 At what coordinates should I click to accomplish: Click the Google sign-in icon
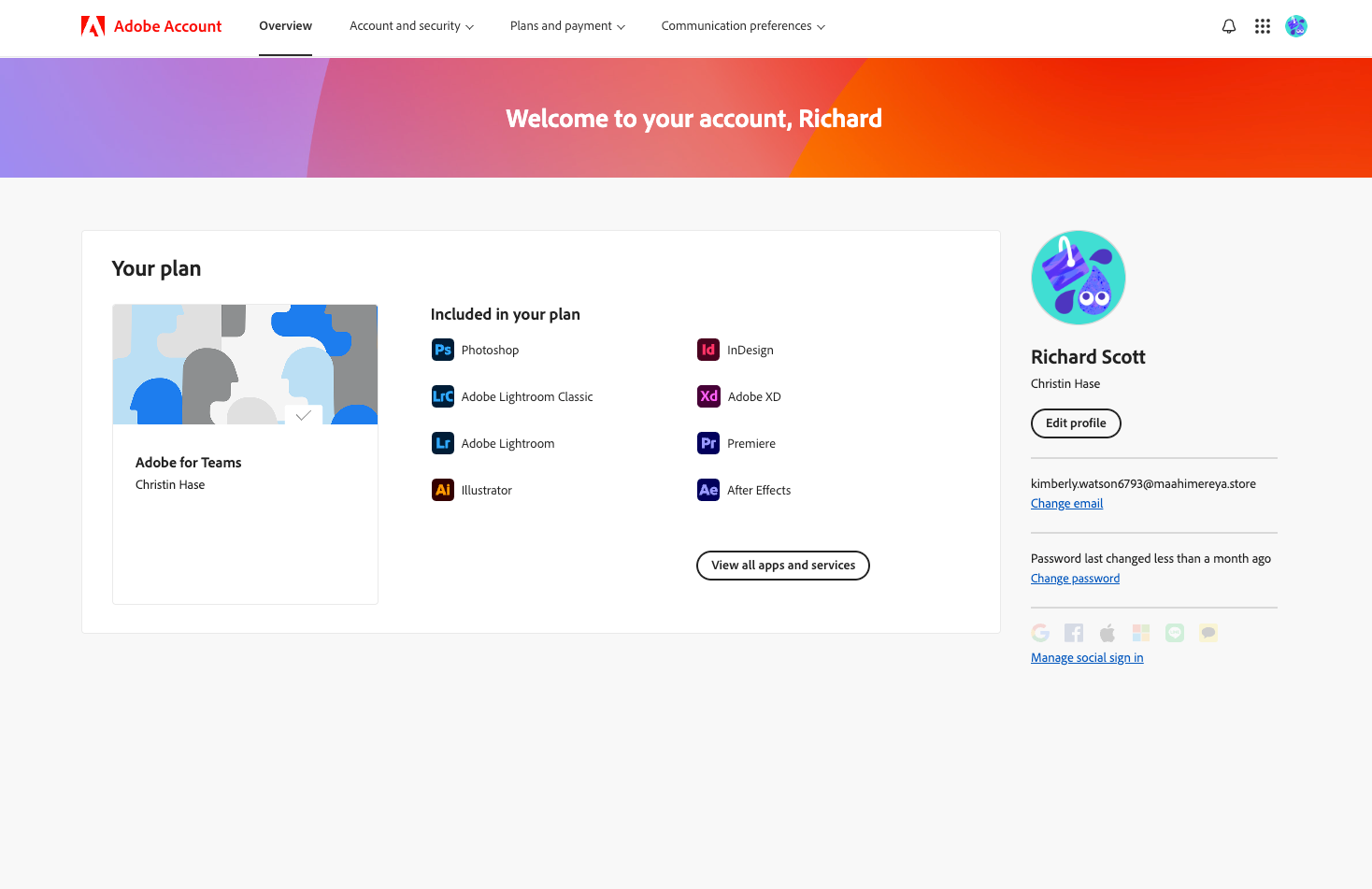click(1040, 633)
